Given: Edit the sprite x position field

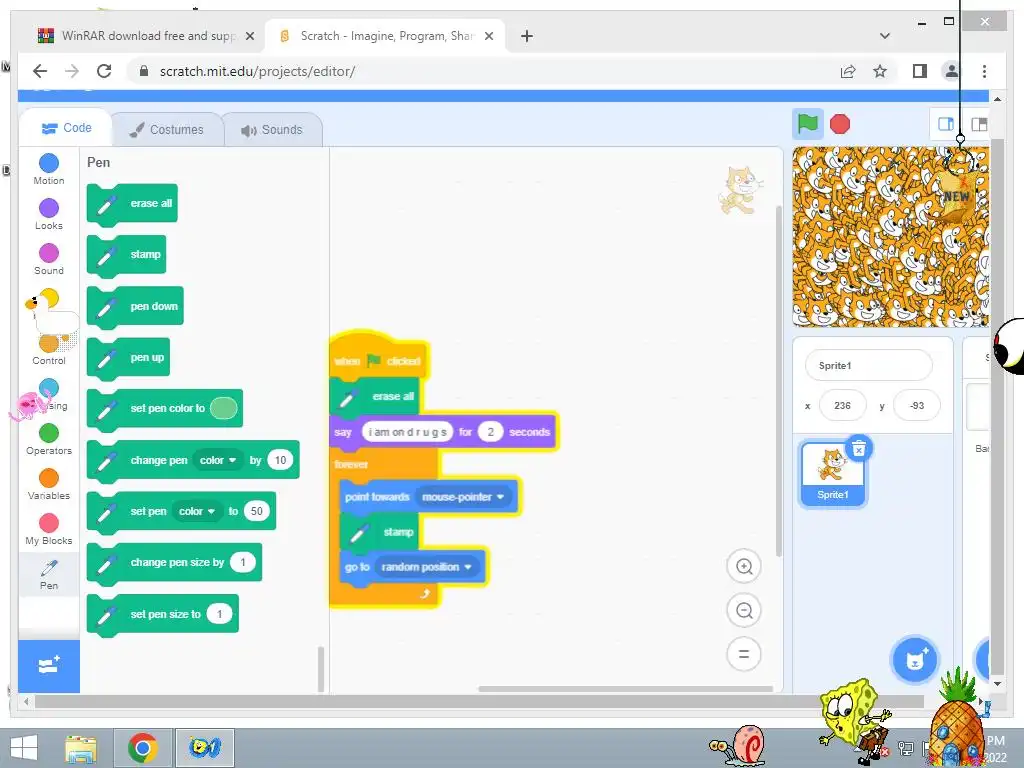Looking at the screenshot, I should tap(842, 406).
